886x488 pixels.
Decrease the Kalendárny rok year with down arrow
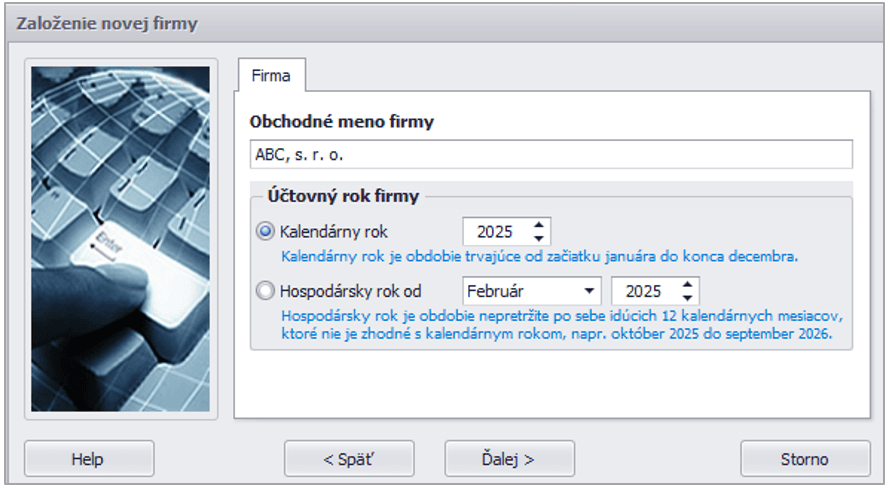click(539, 238)
